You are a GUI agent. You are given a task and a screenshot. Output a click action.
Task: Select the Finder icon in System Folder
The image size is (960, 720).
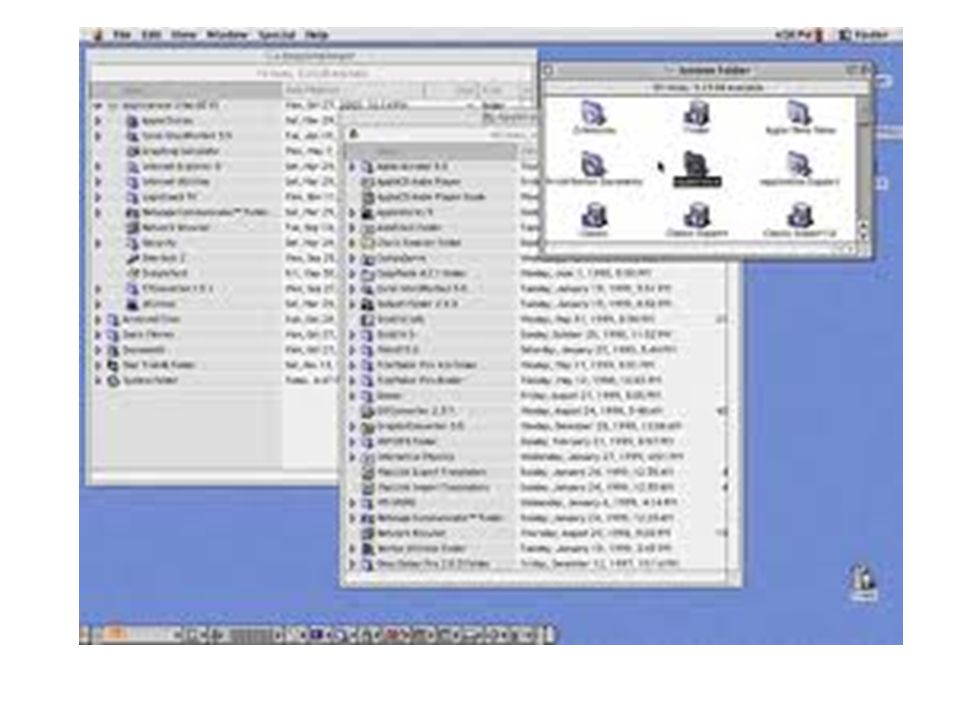[696, 118]
